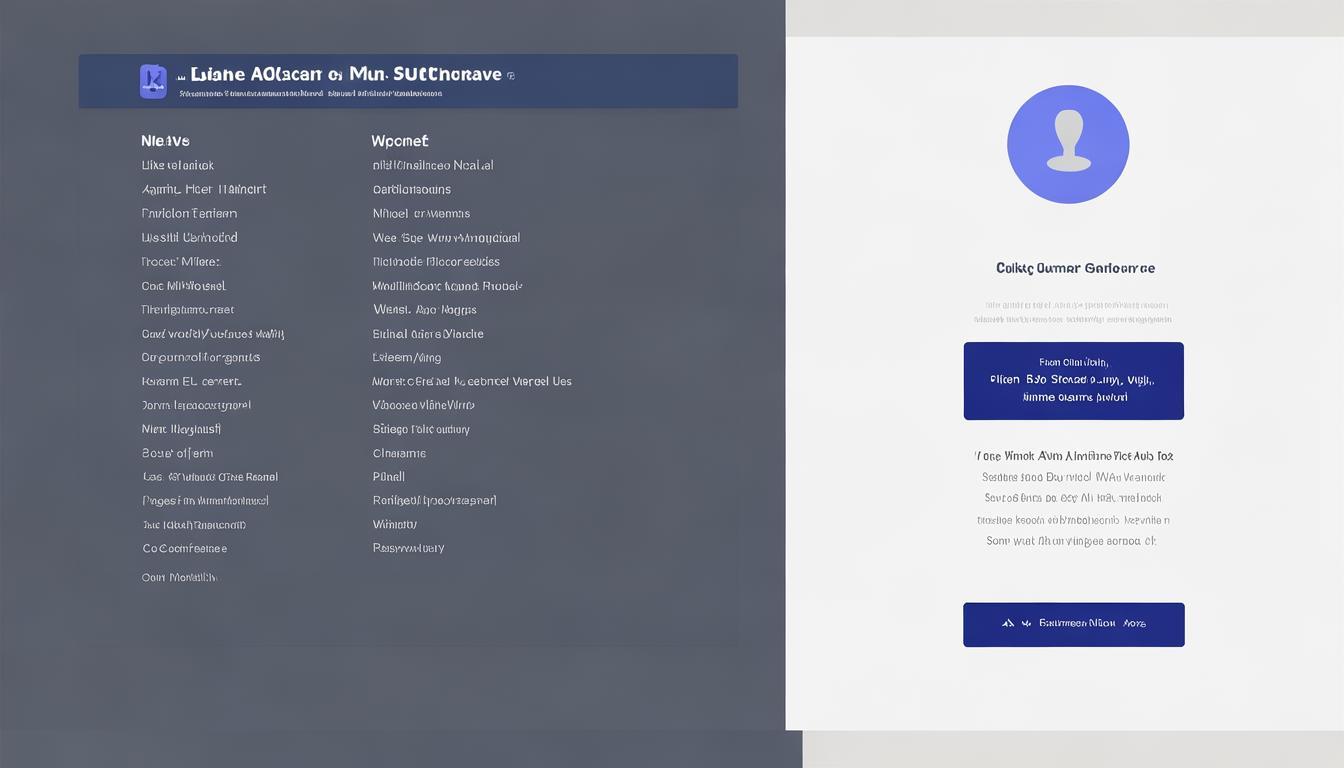The image size is (1344, 768).
Task: Open the "Lsleem/Ming" list entry
Action: coord(407,357)
